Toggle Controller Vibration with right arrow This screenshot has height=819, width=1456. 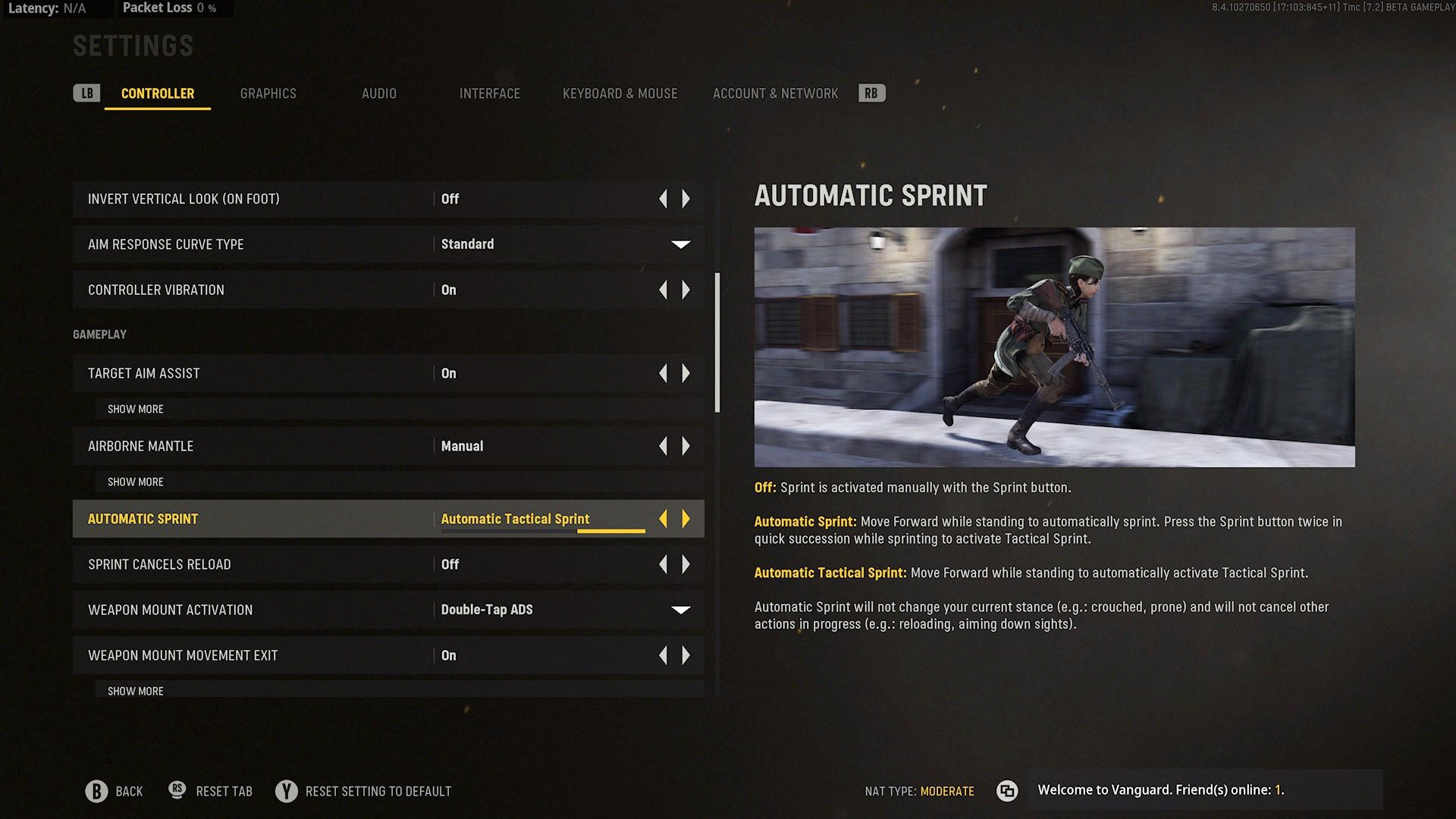pyautogui.click(x=686, y=290)
